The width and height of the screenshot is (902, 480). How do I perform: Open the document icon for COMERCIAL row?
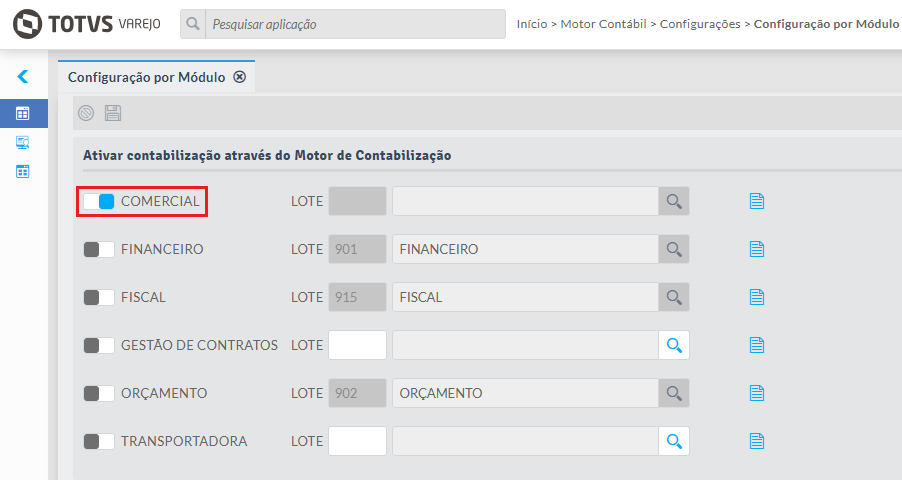pyautogui.click(x=757, y=201)
